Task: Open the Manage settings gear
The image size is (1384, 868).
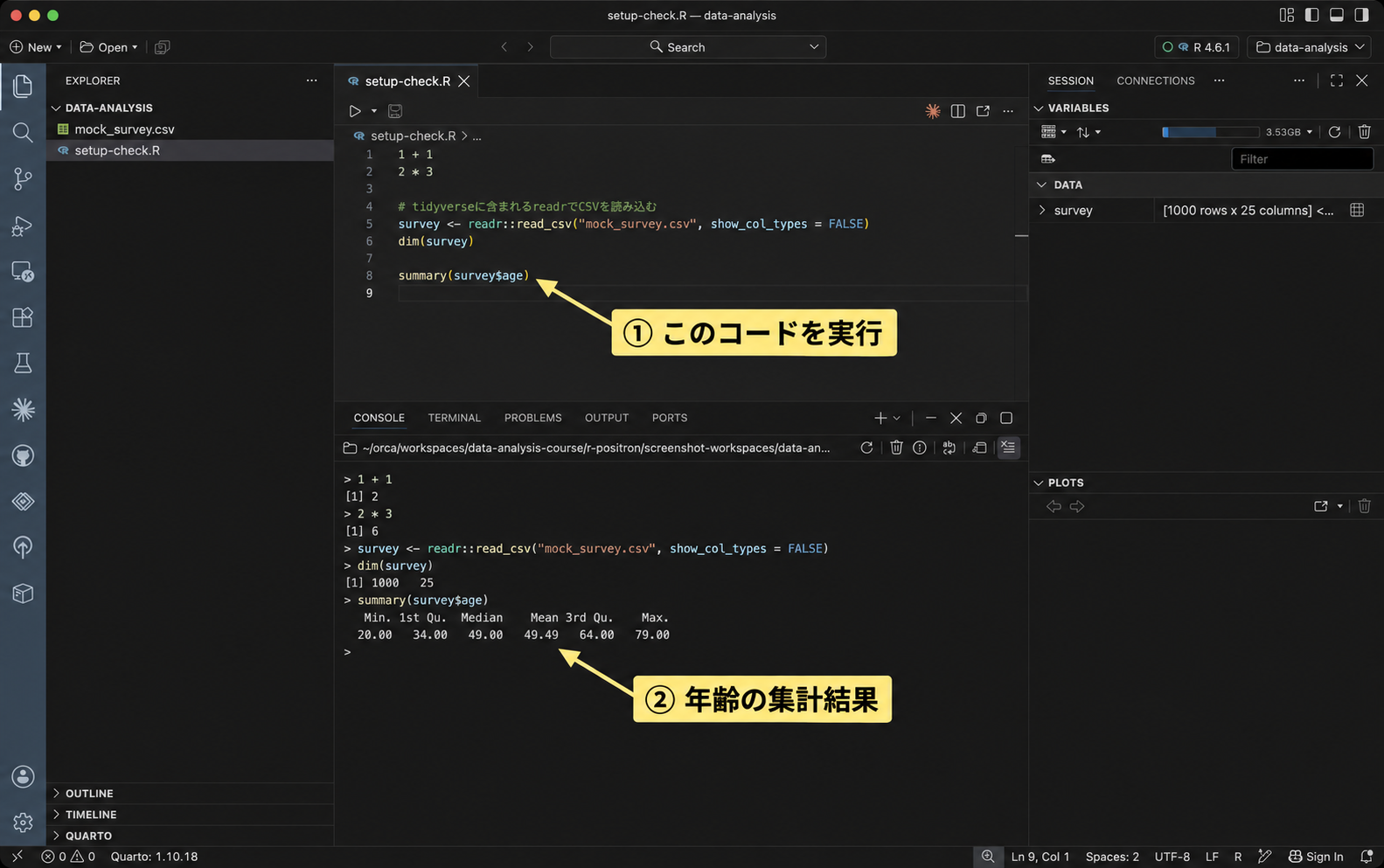Action: pos(23,823)
